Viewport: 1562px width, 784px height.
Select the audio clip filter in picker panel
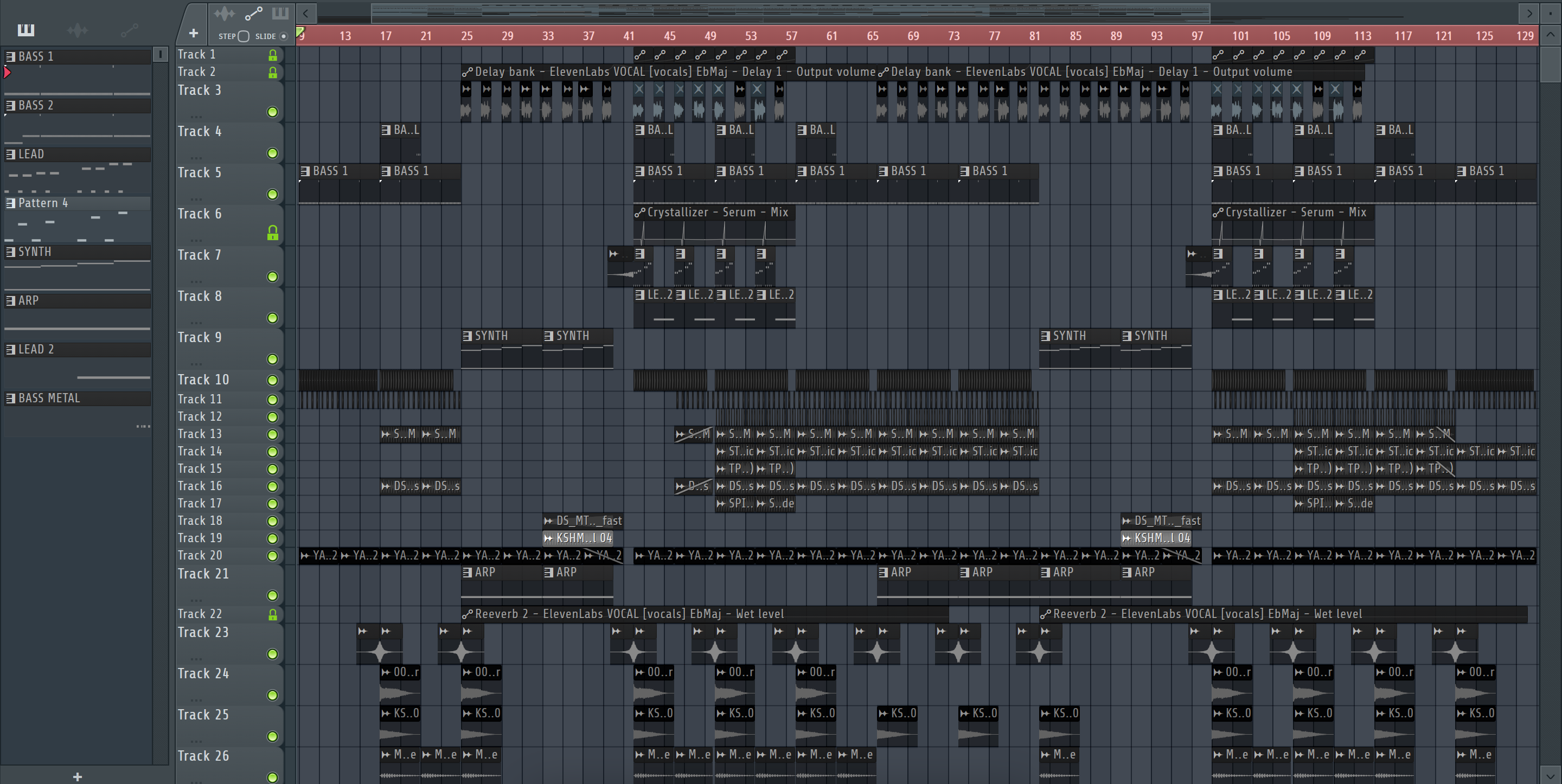[x=78, y=30]
